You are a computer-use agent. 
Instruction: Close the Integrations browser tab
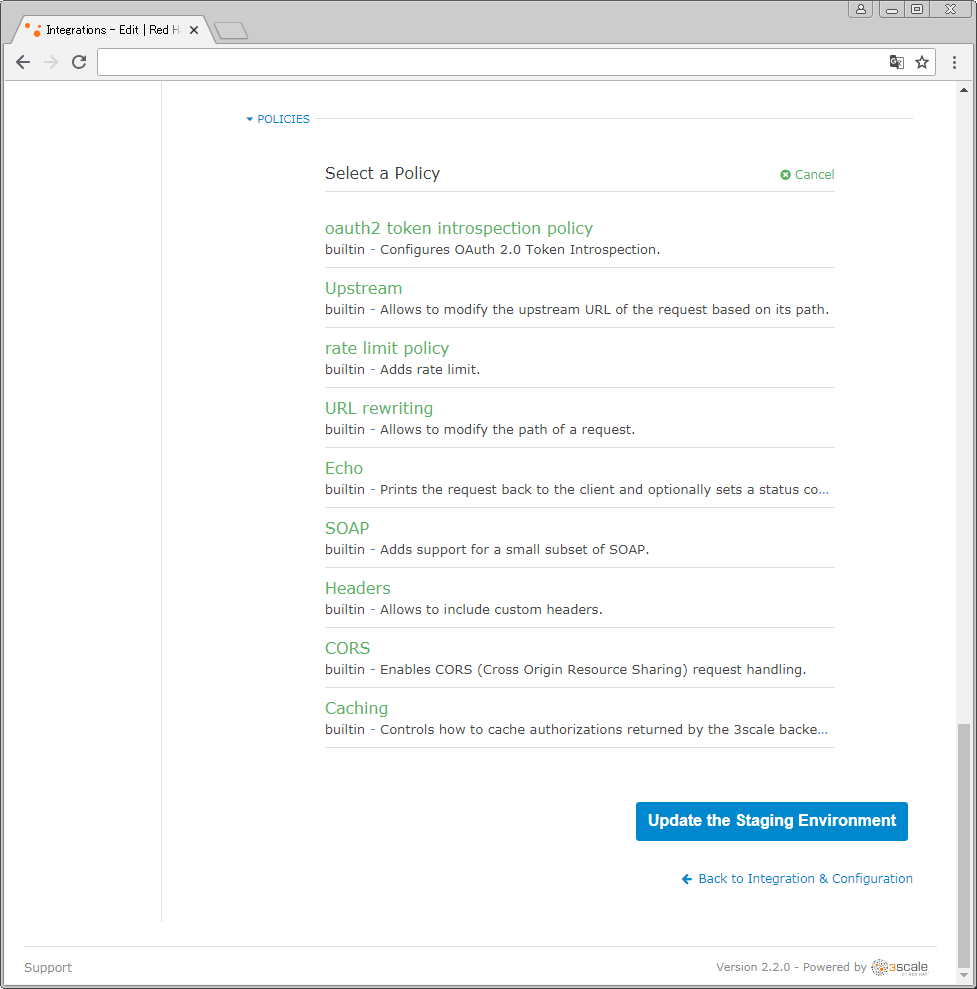pyautogui.click(x=194, y=30)
